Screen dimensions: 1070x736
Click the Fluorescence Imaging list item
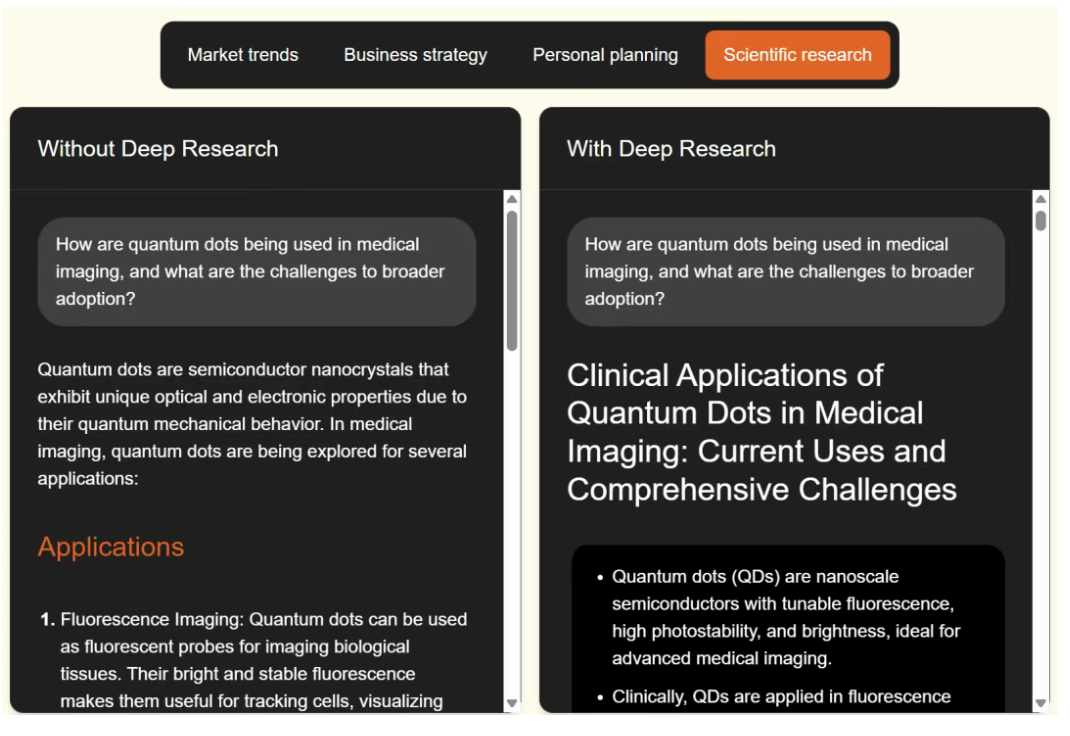pyautogui.click(x=254, y=660)
